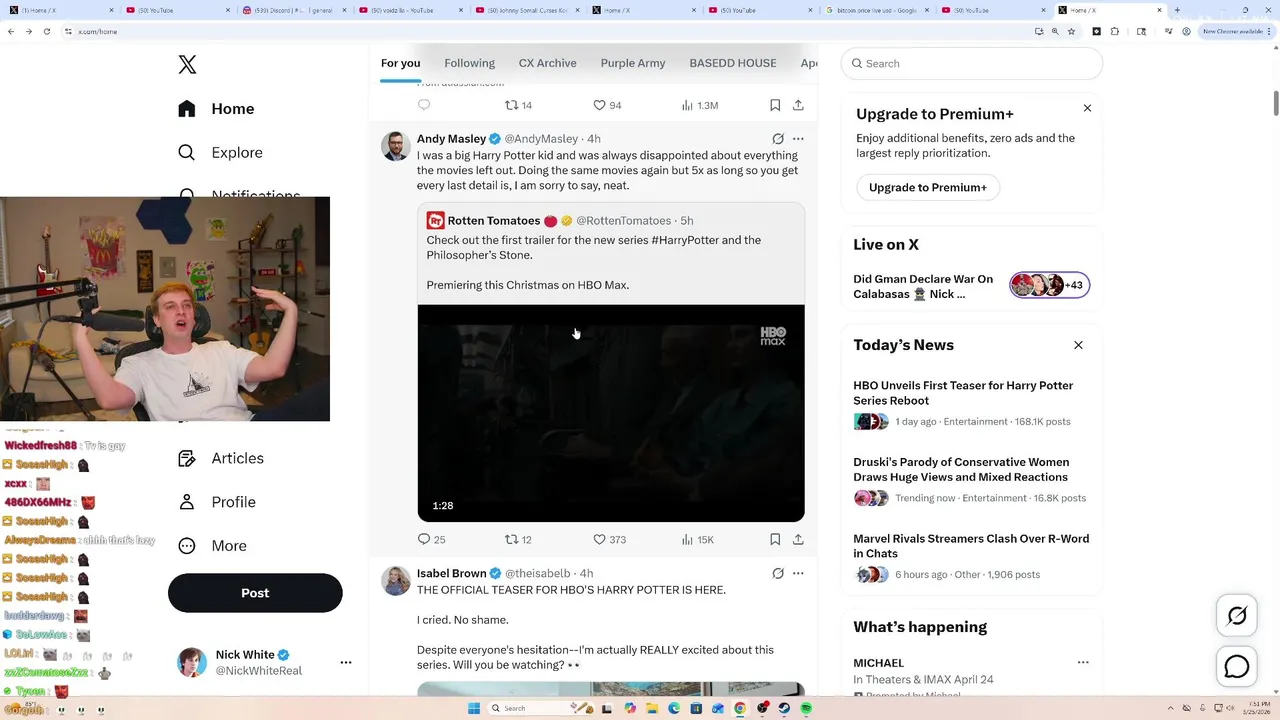1280x720 pixels.
Task: Like the top post with 94 likes
Action: tap(608, 105)
